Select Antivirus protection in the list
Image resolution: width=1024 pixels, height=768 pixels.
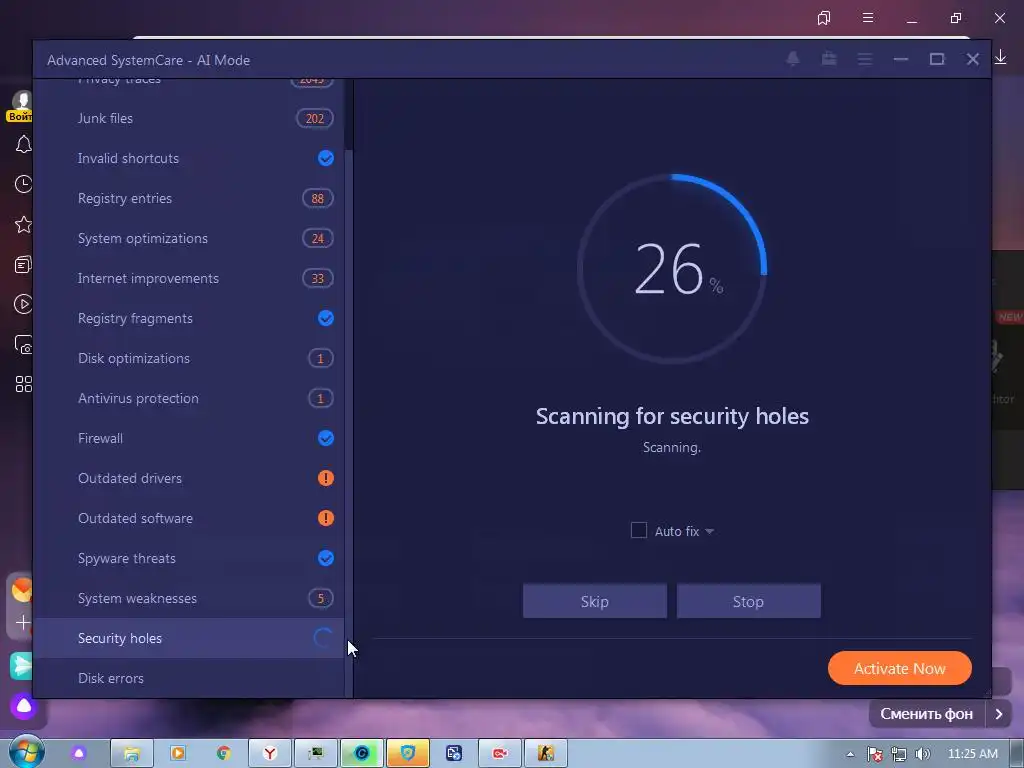click(x=188, y=398)
